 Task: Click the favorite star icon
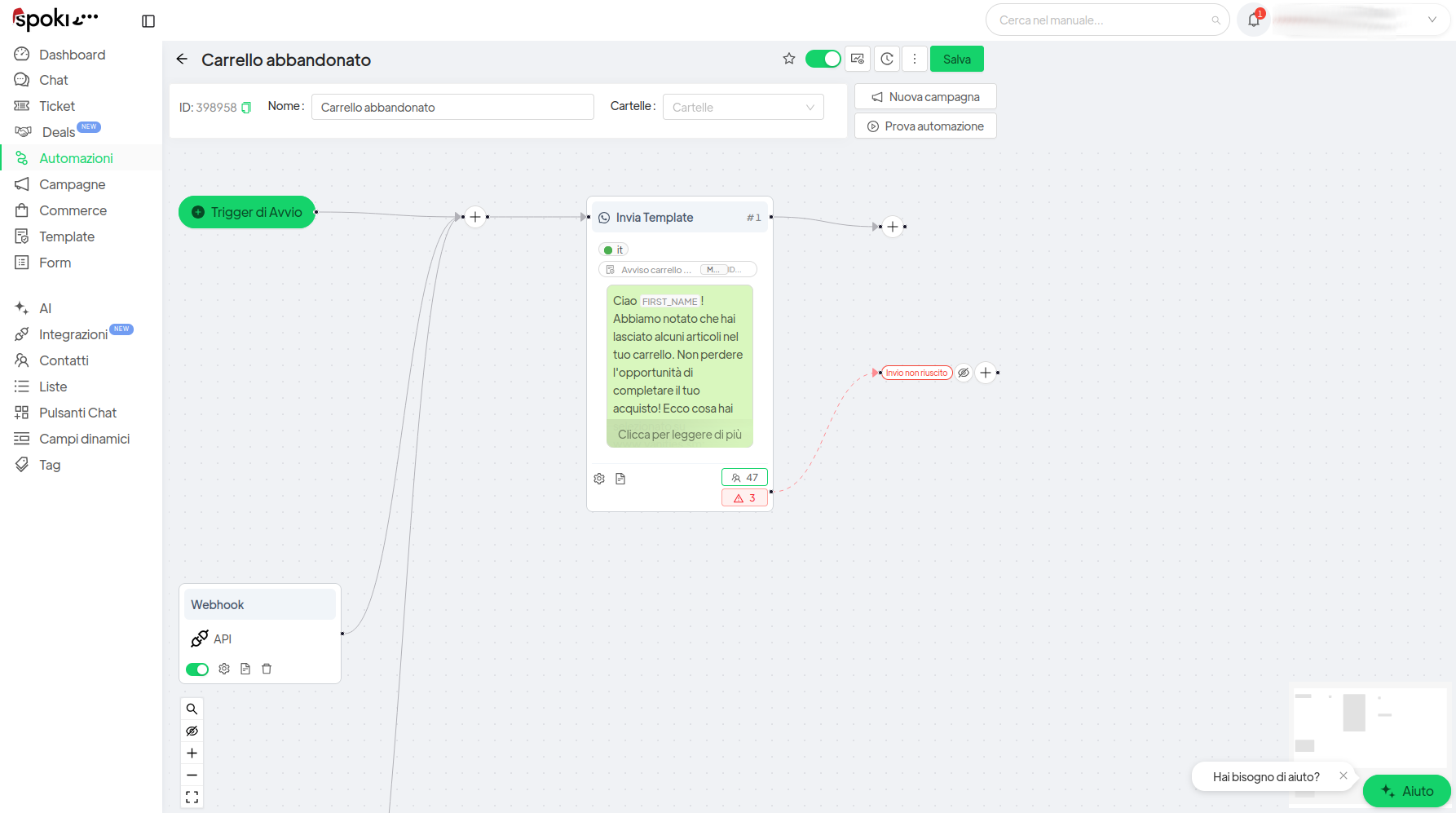(x=788, y=59)
